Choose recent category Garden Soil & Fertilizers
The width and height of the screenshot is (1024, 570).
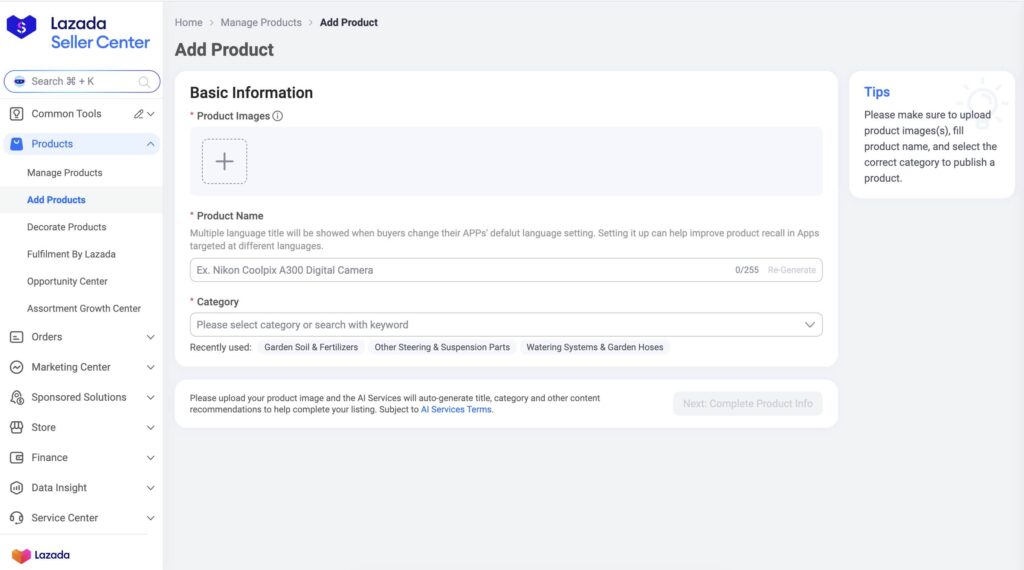(311, 347)
